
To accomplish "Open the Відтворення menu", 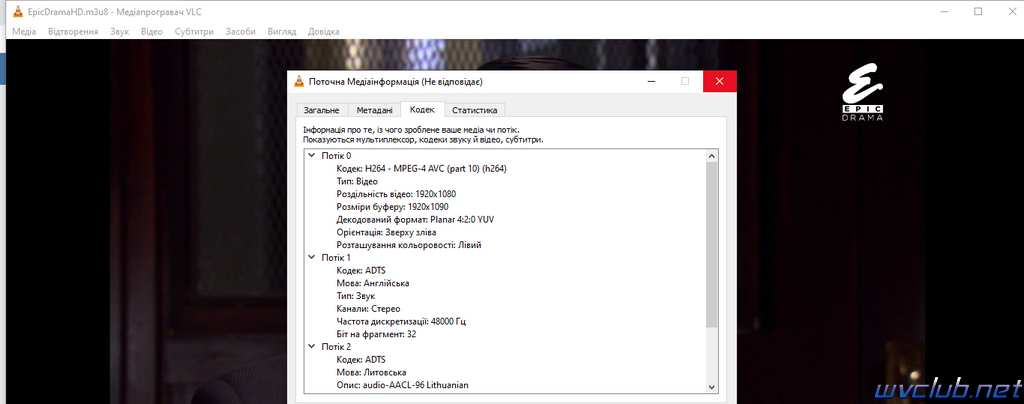I will point(73,31).
